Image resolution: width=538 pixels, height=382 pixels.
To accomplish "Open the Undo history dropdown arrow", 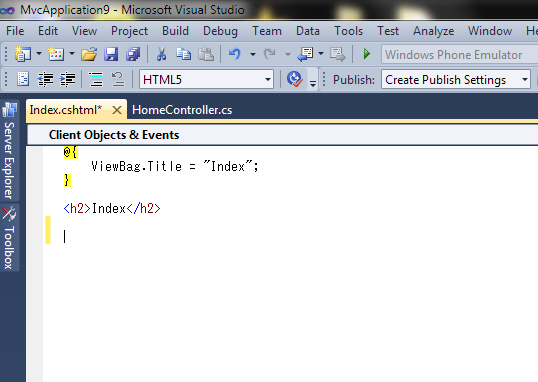I will tap(253, 54).
